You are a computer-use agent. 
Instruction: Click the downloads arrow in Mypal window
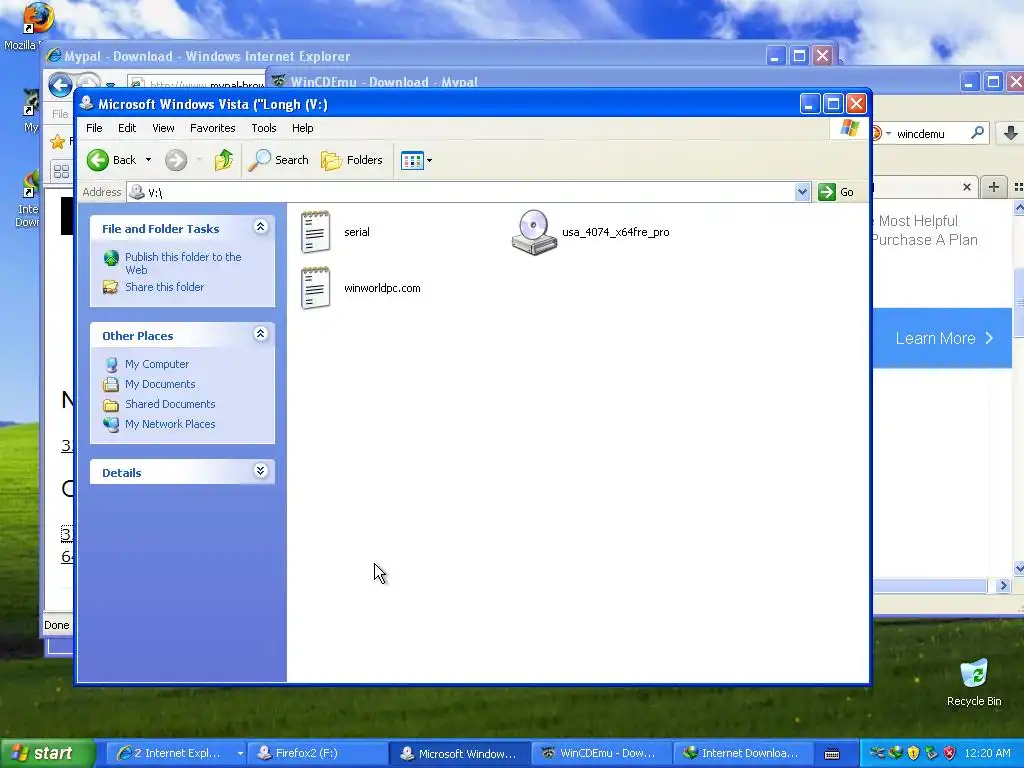(x=1010, y=133)
